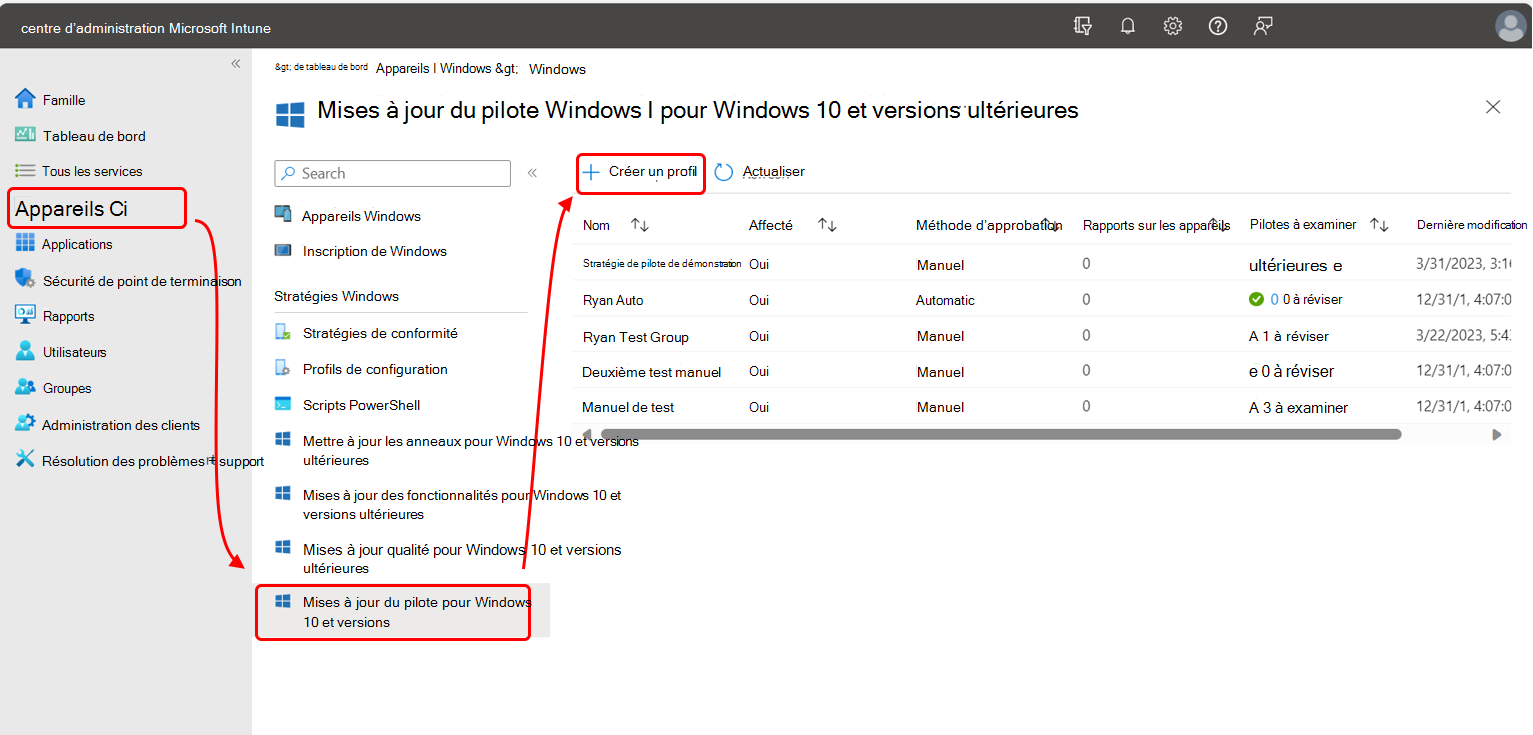Click the Appareils Windows devices icon
The image size is (1533, 735).
[x=283, y=215]
